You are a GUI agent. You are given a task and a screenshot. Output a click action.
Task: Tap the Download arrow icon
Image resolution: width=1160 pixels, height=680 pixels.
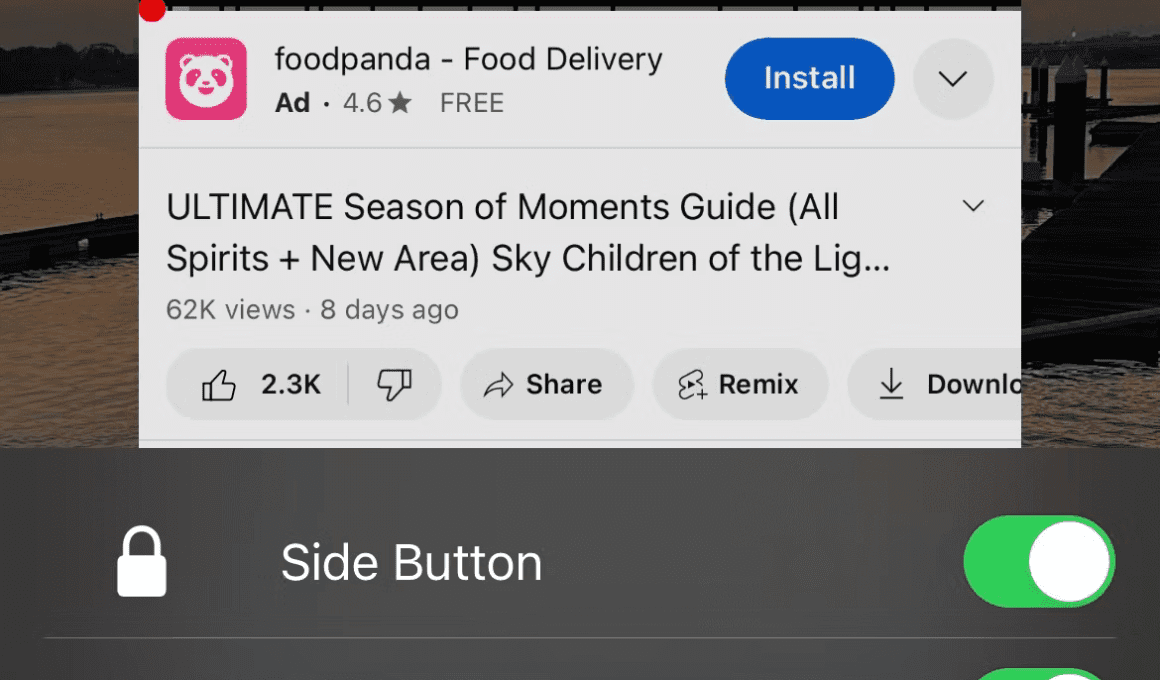tap(891, 384)
